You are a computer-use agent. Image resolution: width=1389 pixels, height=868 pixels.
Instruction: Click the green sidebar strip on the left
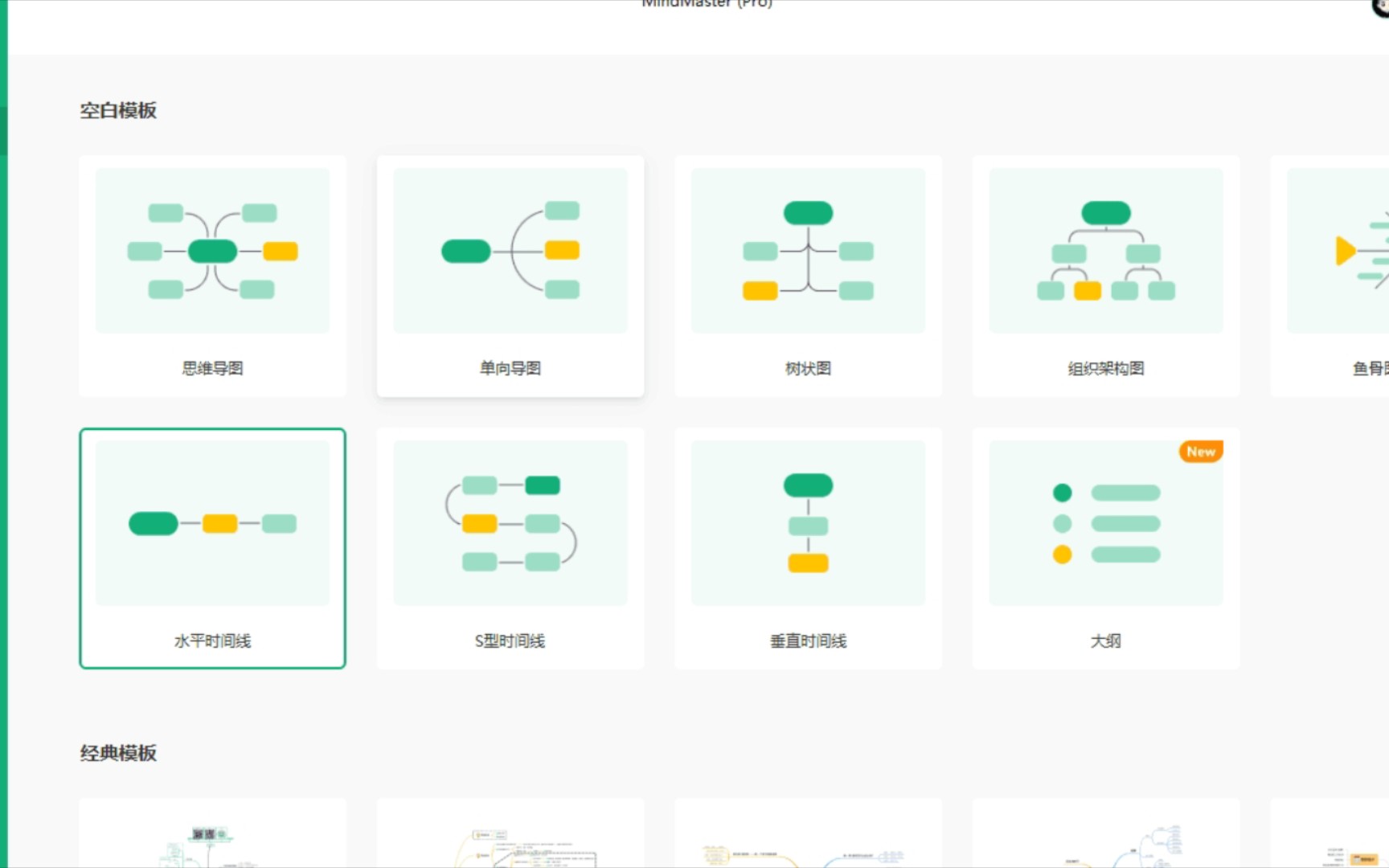point(6,321)
